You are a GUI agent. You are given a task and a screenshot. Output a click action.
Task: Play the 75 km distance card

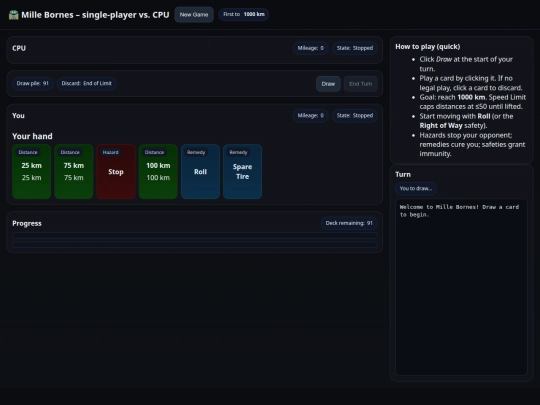pyautogui.click(x=74, y=172)
